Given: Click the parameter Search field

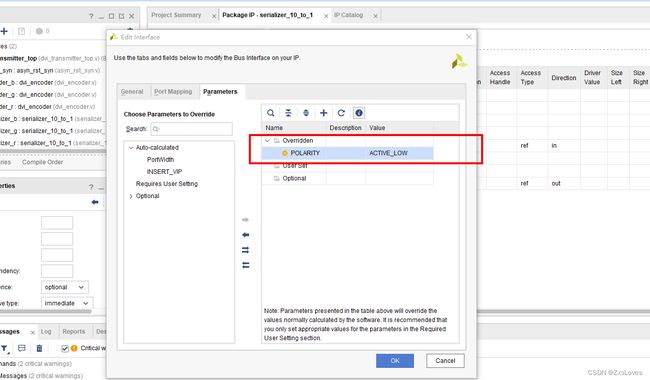Looking at the screenshot, I should [192, 129].
